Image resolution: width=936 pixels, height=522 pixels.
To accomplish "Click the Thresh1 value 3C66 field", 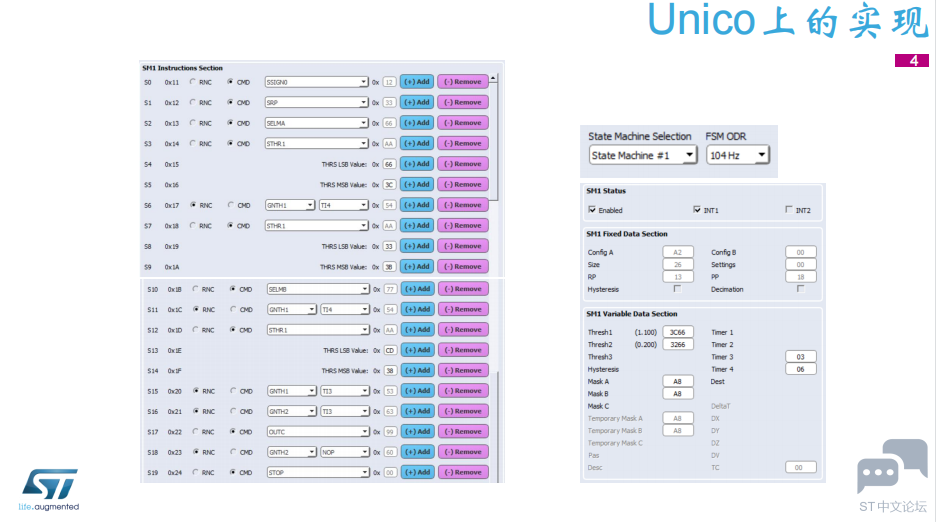I will tap(678, 332).
